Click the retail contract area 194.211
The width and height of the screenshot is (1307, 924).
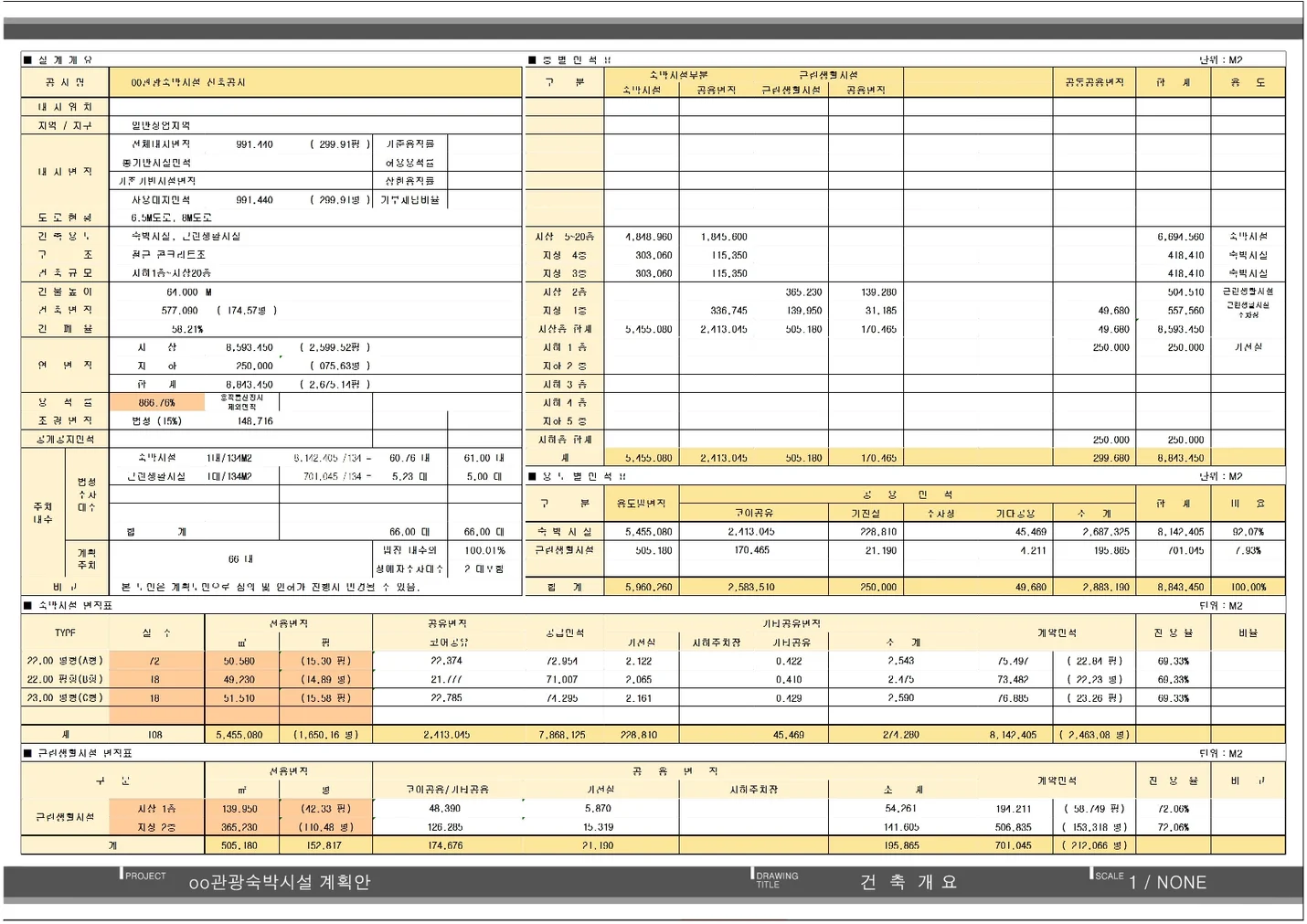click(x=1013, y=809)
